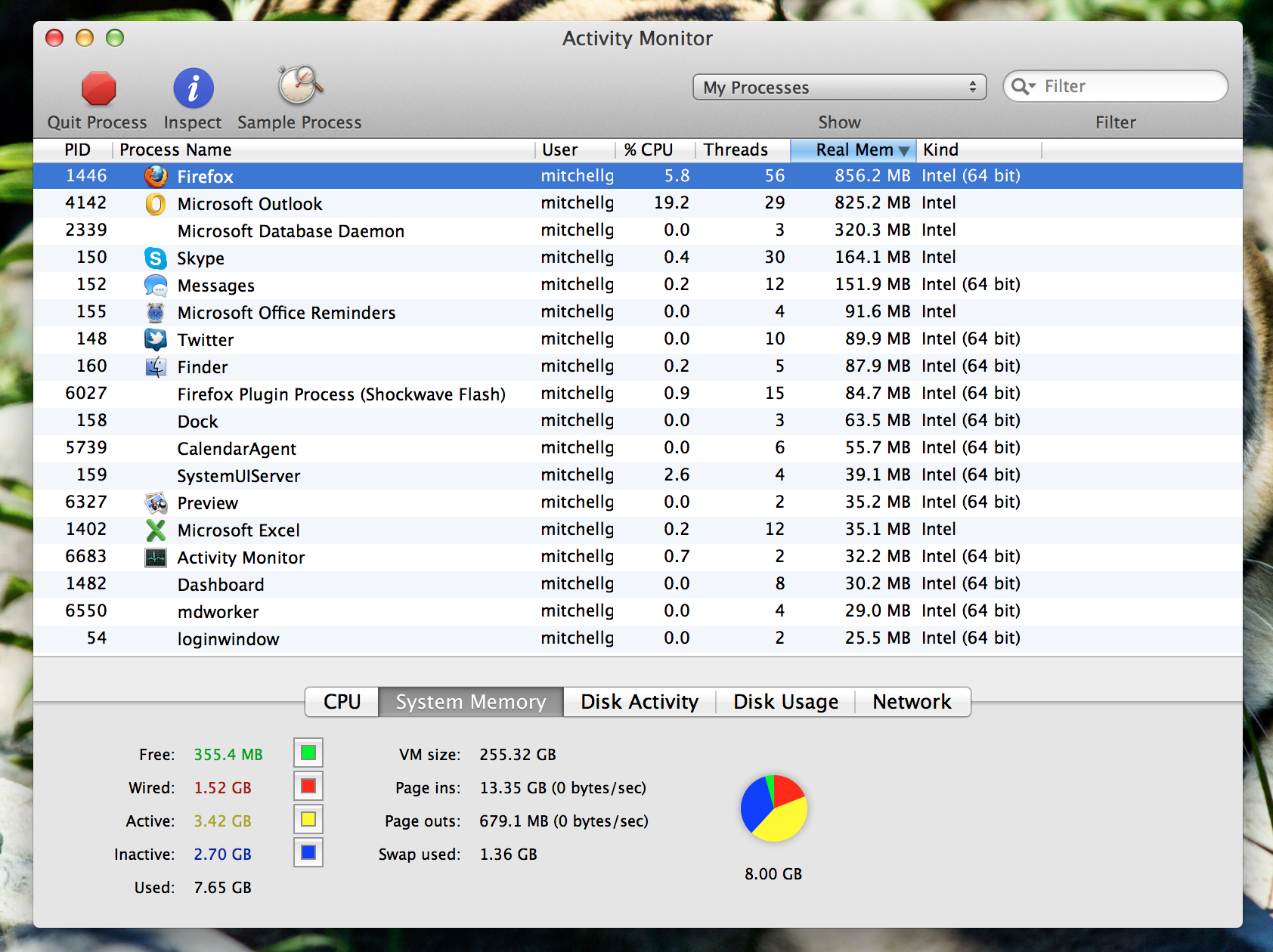The height and width of the screenshot is (952, 1273).
Task: Click the Page ins 13.35 GB value
Action: [563, 788]
